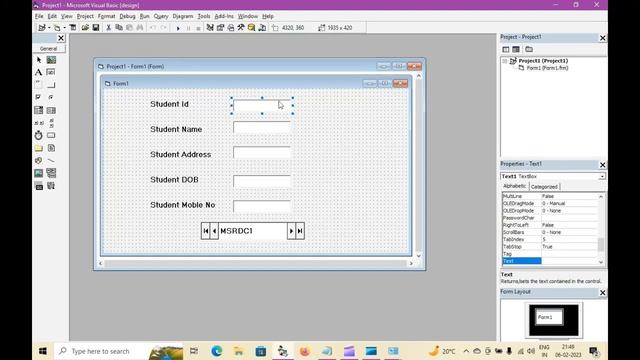Select the ListBox tool in toolbox
Screen dimensions: 640x360
[51, 110]
